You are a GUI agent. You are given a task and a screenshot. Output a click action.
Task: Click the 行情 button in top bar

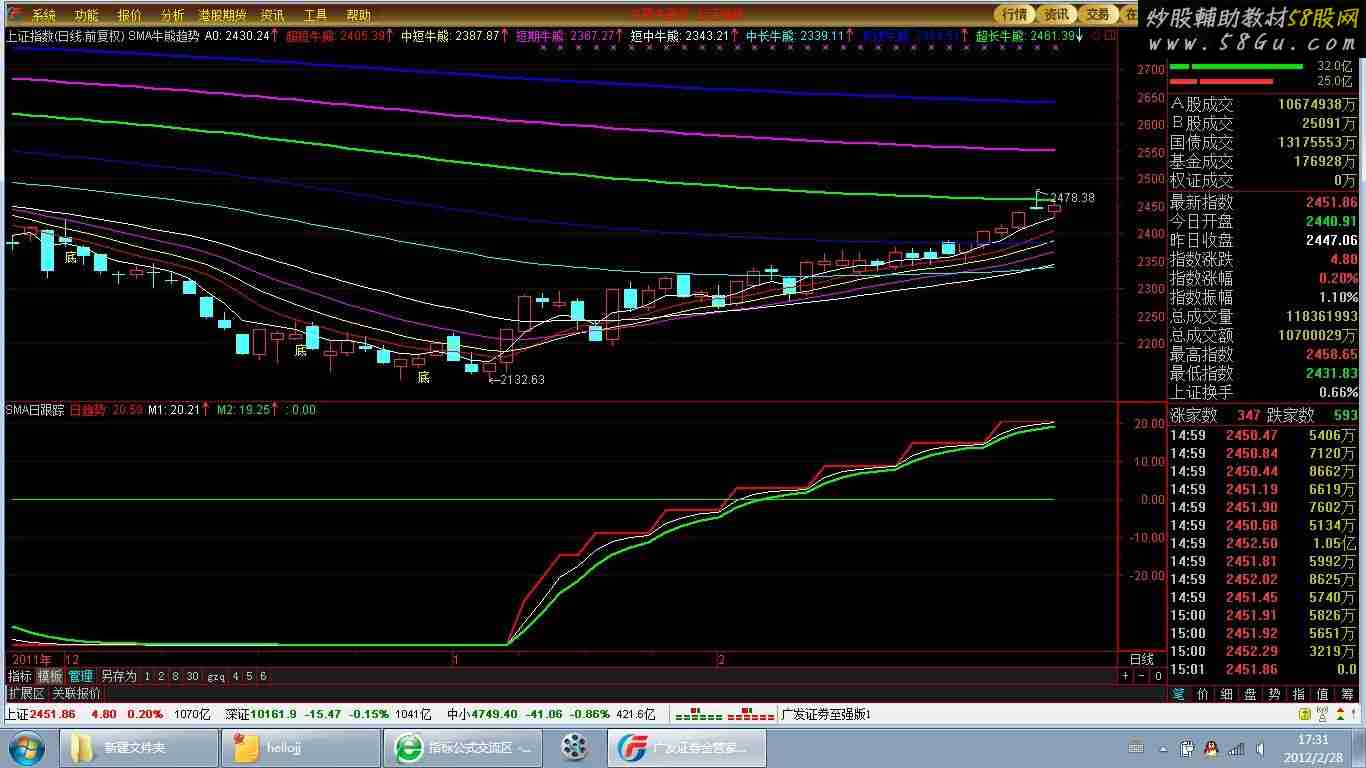coord(1014,14)
